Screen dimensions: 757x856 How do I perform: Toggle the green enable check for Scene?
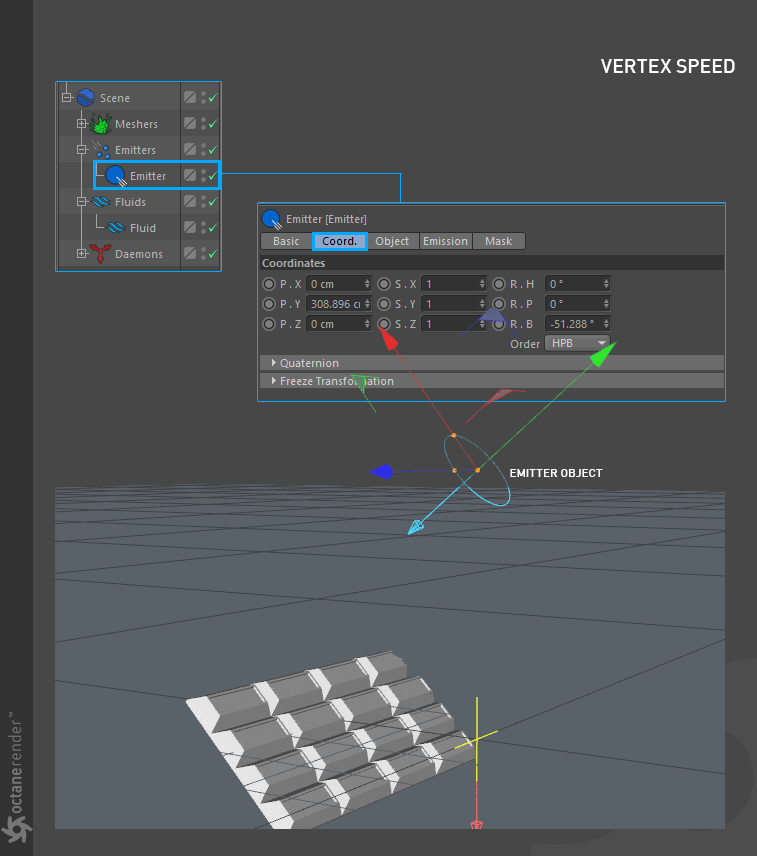tap(213, 98)
